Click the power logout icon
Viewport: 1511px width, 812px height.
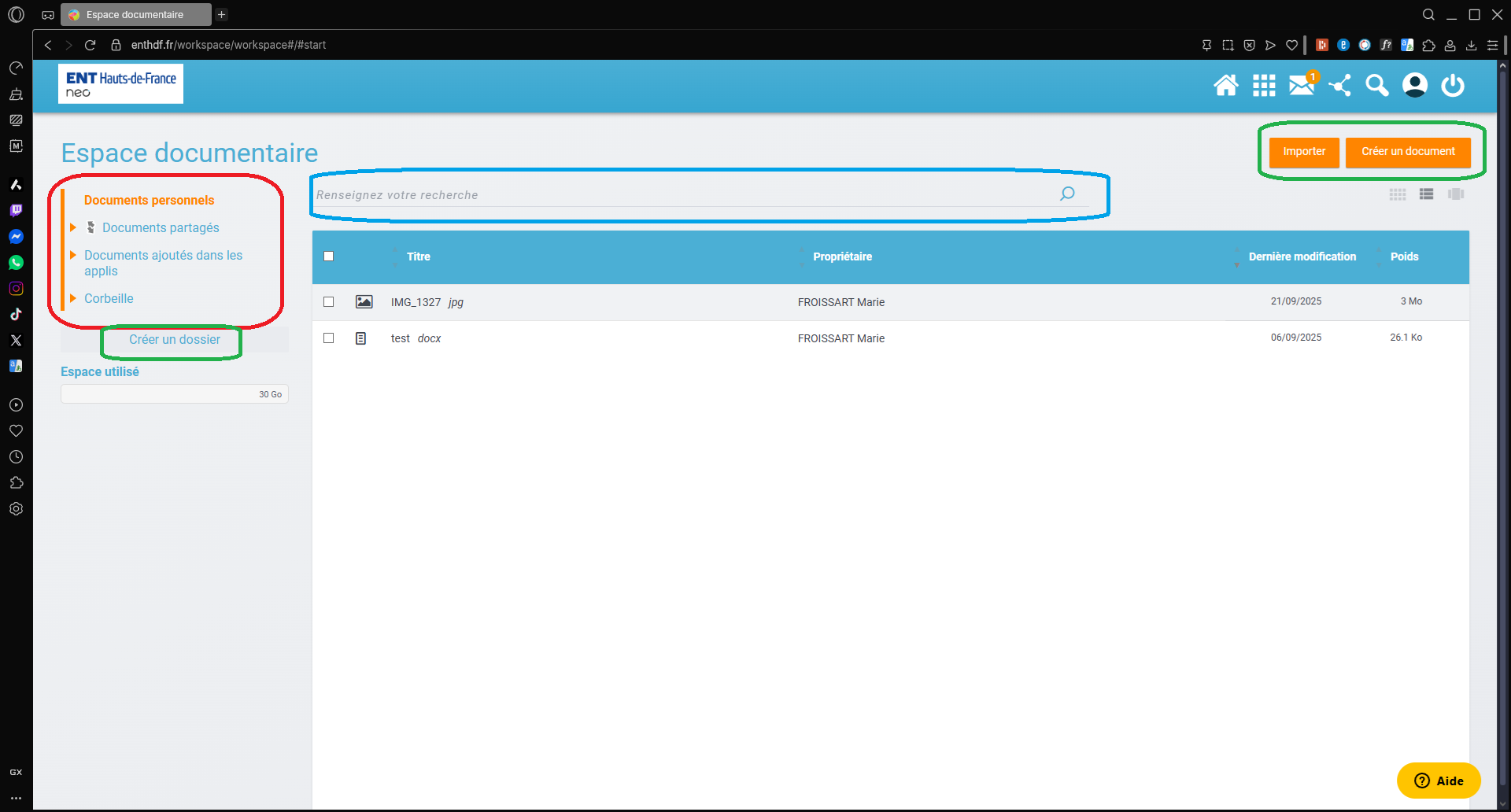coord(1452,85)
